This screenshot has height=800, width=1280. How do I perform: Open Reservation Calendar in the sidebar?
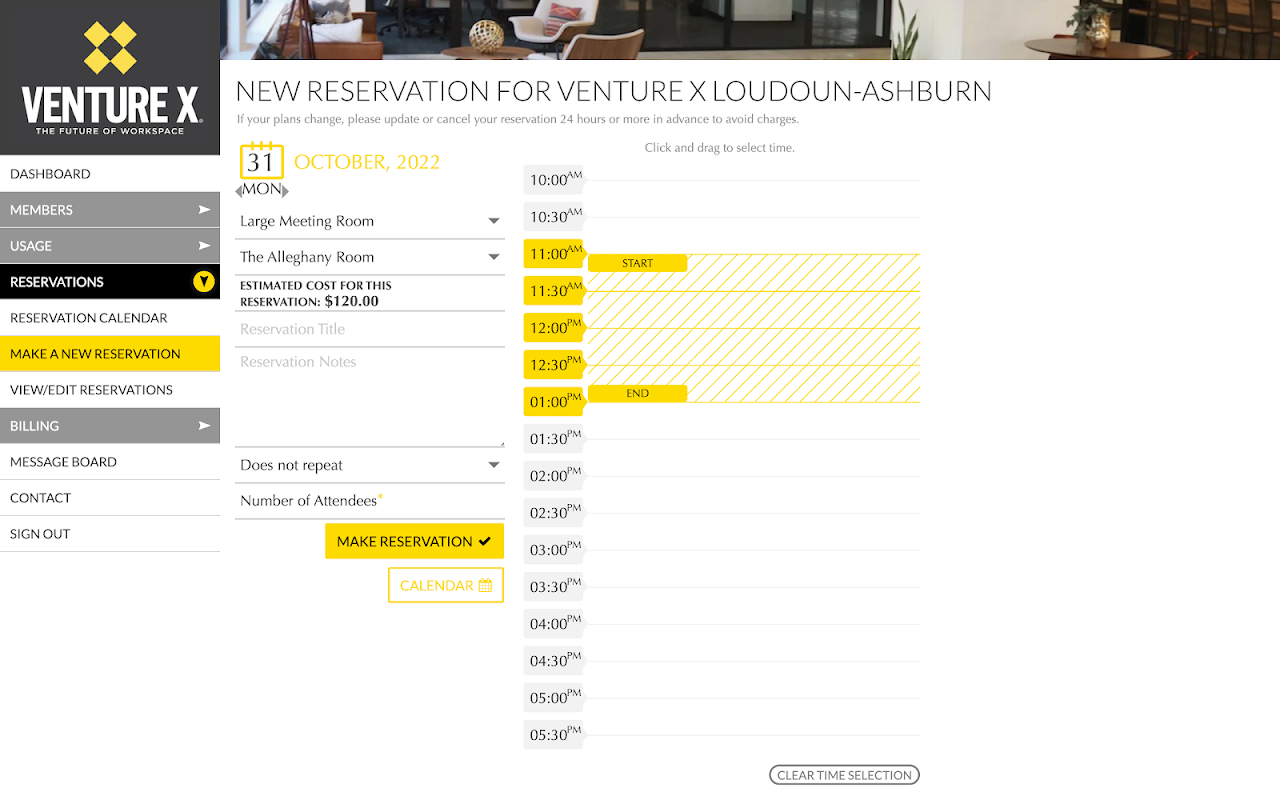click(110, 318)
